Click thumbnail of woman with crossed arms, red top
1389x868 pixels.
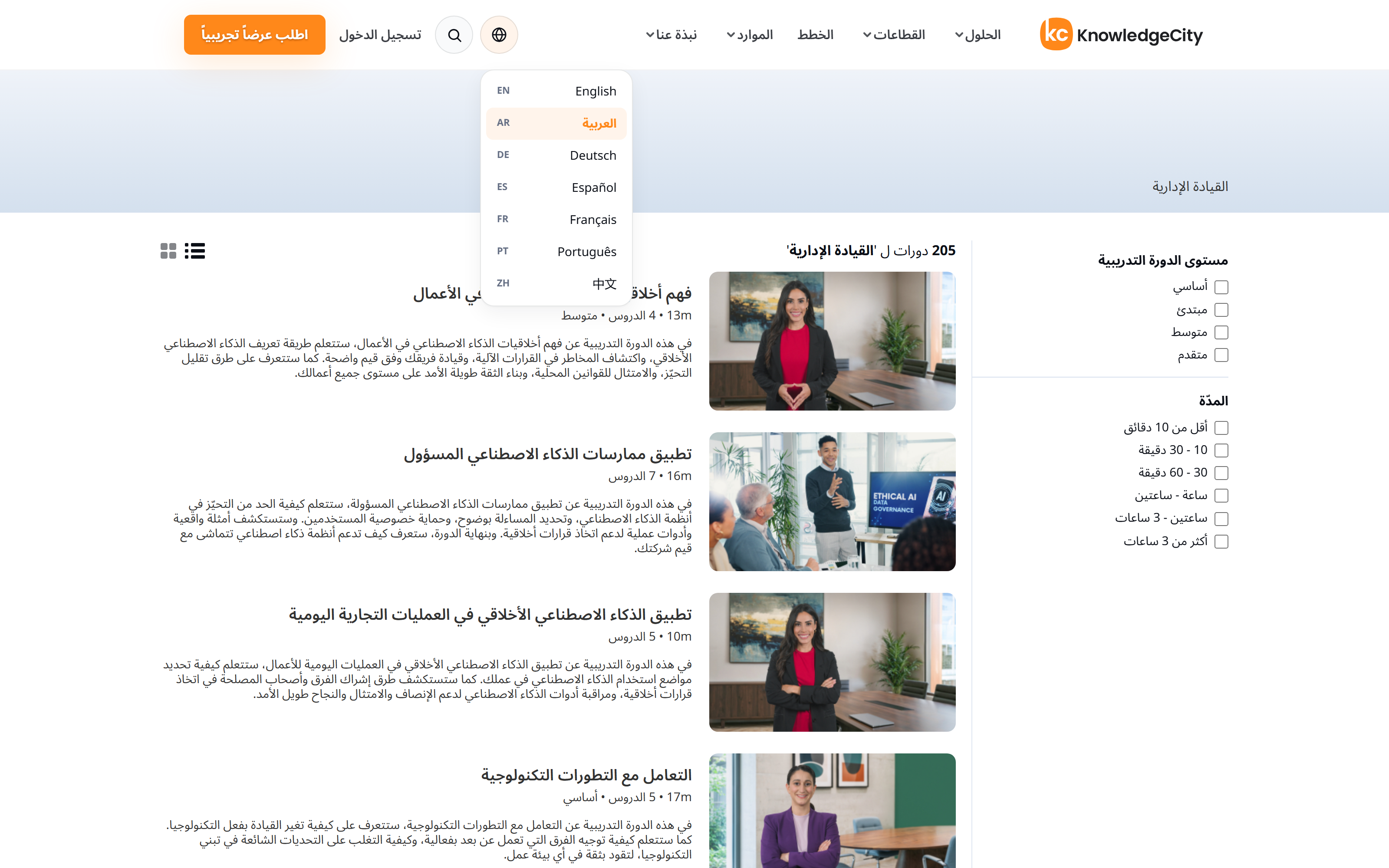[x=832, y=662]
